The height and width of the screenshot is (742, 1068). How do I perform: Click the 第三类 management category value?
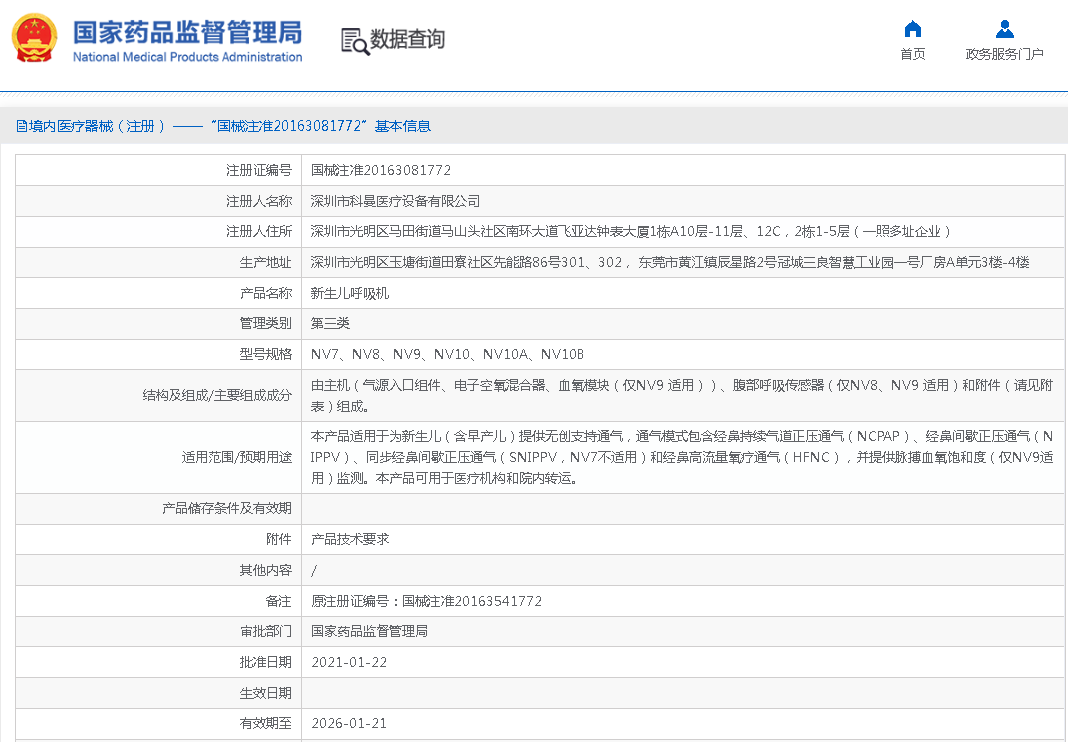tap(330, 324)
